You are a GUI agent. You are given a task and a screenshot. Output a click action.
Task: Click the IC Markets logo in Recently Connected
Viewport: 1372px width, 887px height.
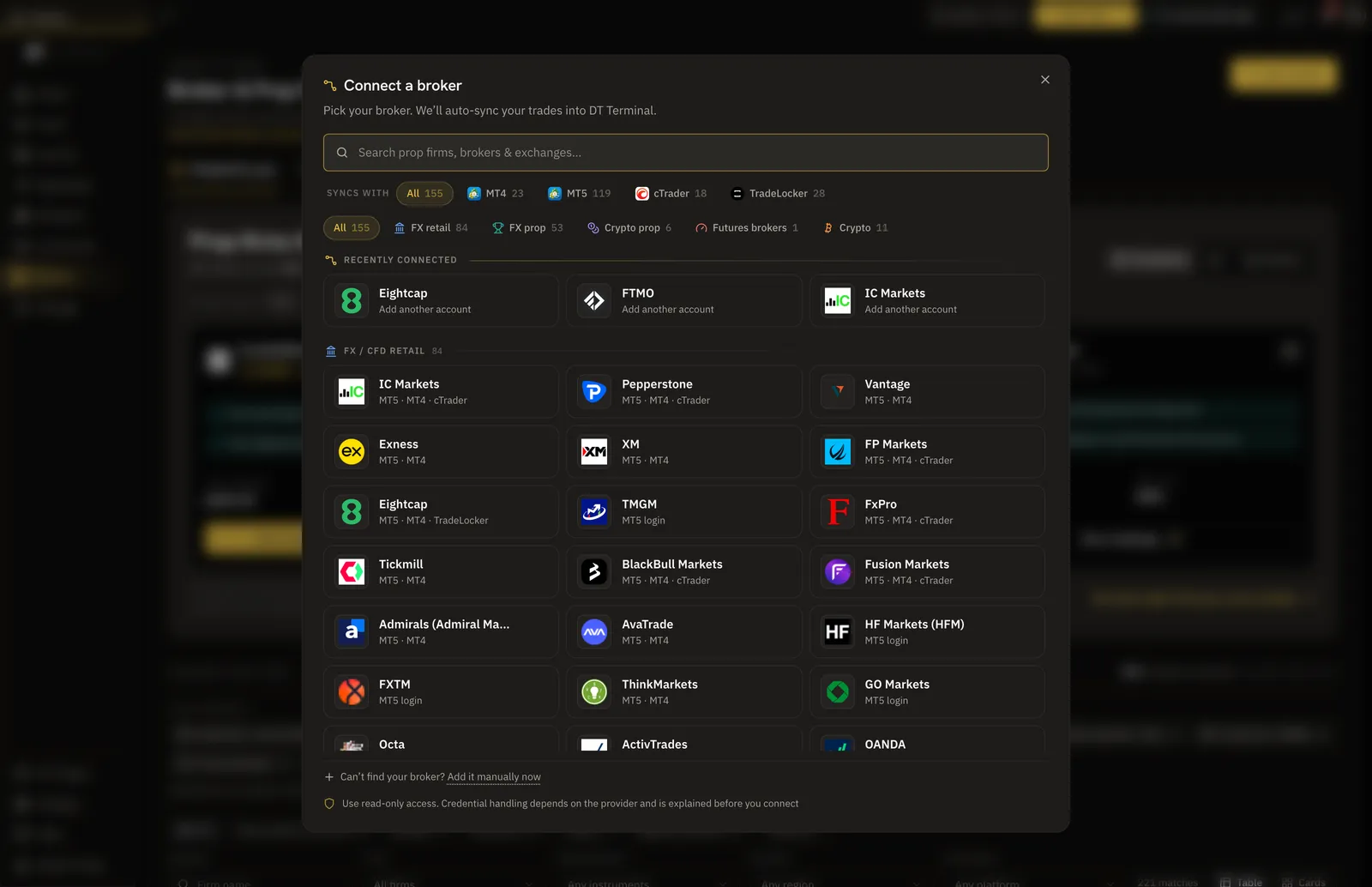click(838, 301)
